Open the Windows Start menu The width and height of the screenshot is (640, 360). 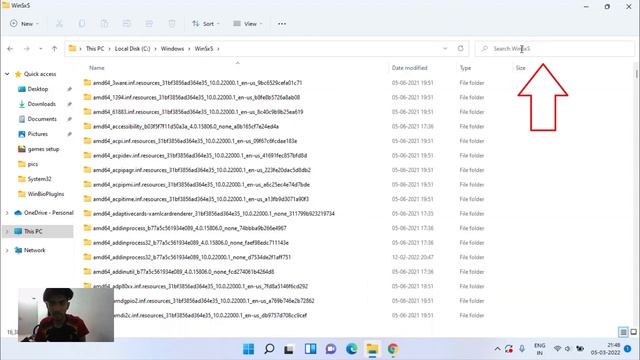click(x=249, y=349)
